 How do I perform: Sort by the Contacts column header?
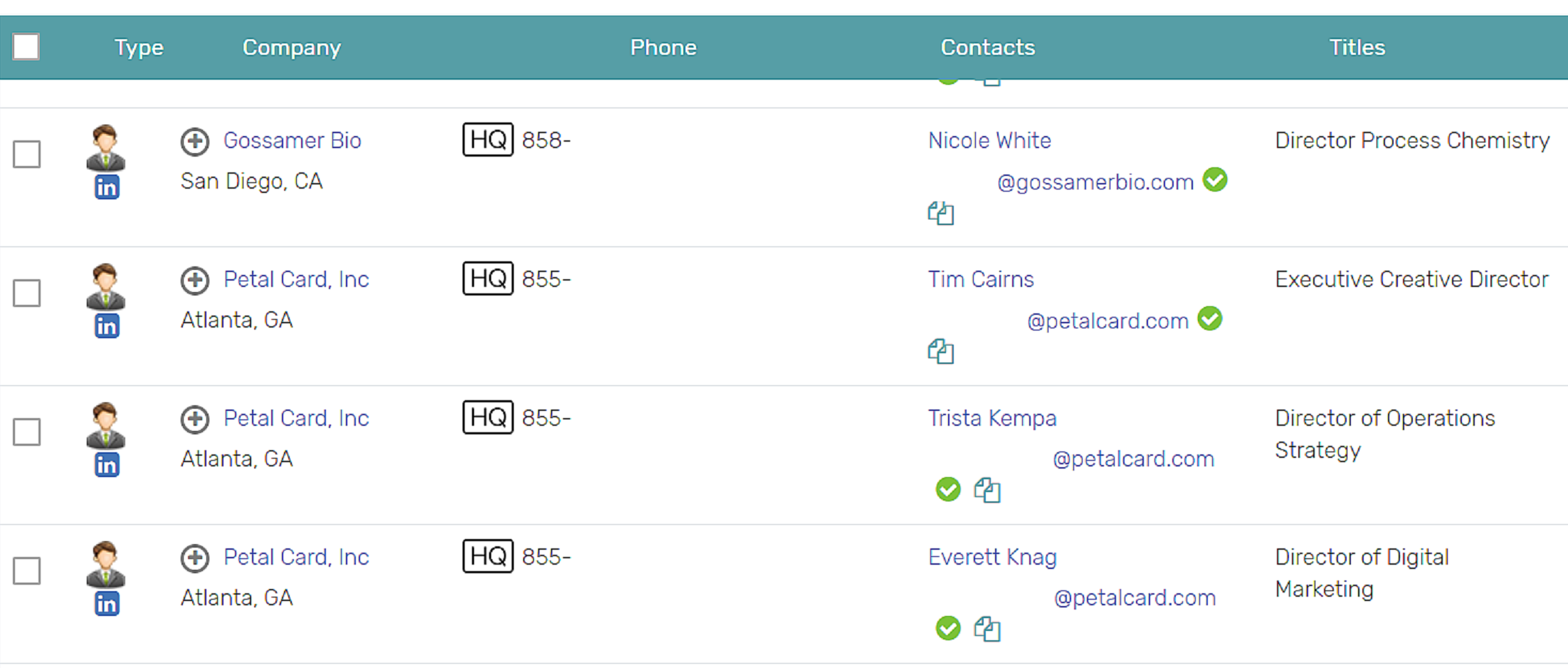[x=987, y=48]
